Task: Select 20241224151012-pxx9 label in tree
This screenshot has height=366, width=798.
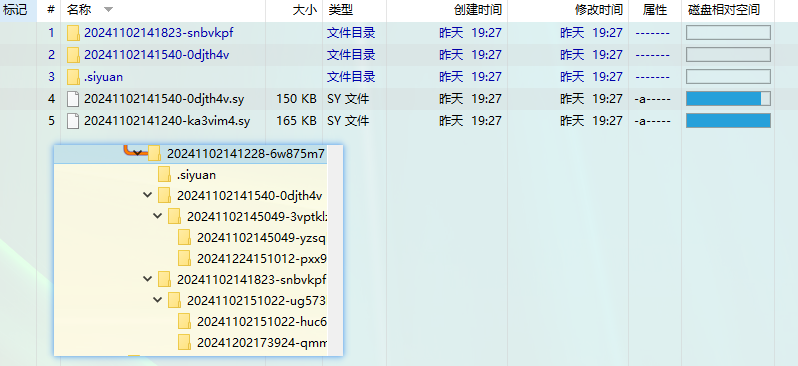Action: 262,259
